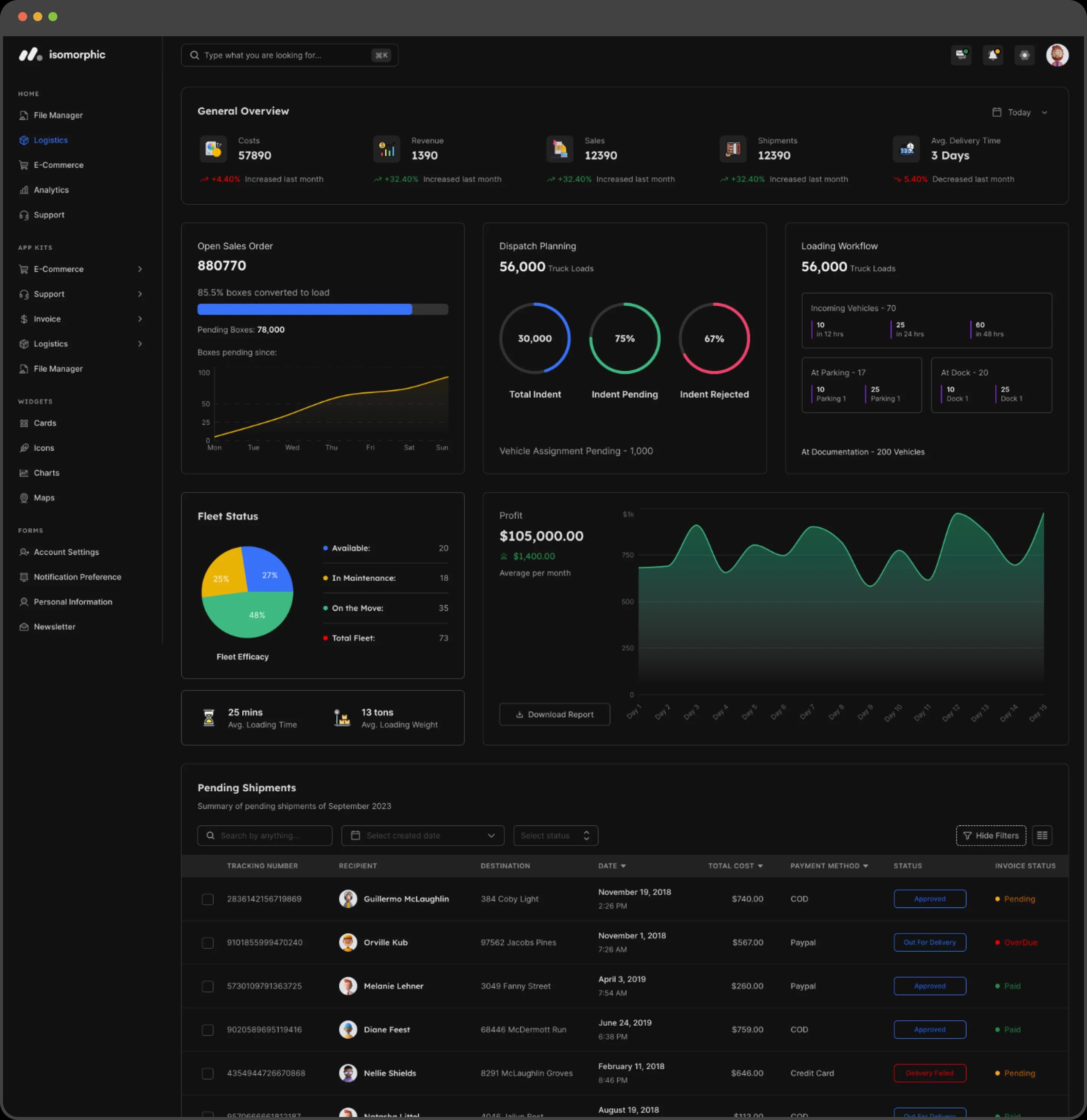Click the Approved status for Diane Feest

(x=929, y=1029)
